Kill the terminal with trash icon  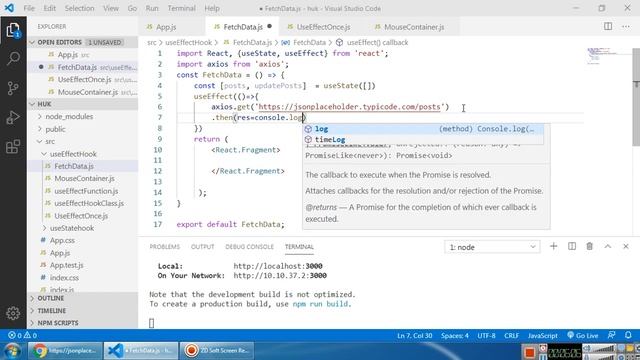coord(589,246)
